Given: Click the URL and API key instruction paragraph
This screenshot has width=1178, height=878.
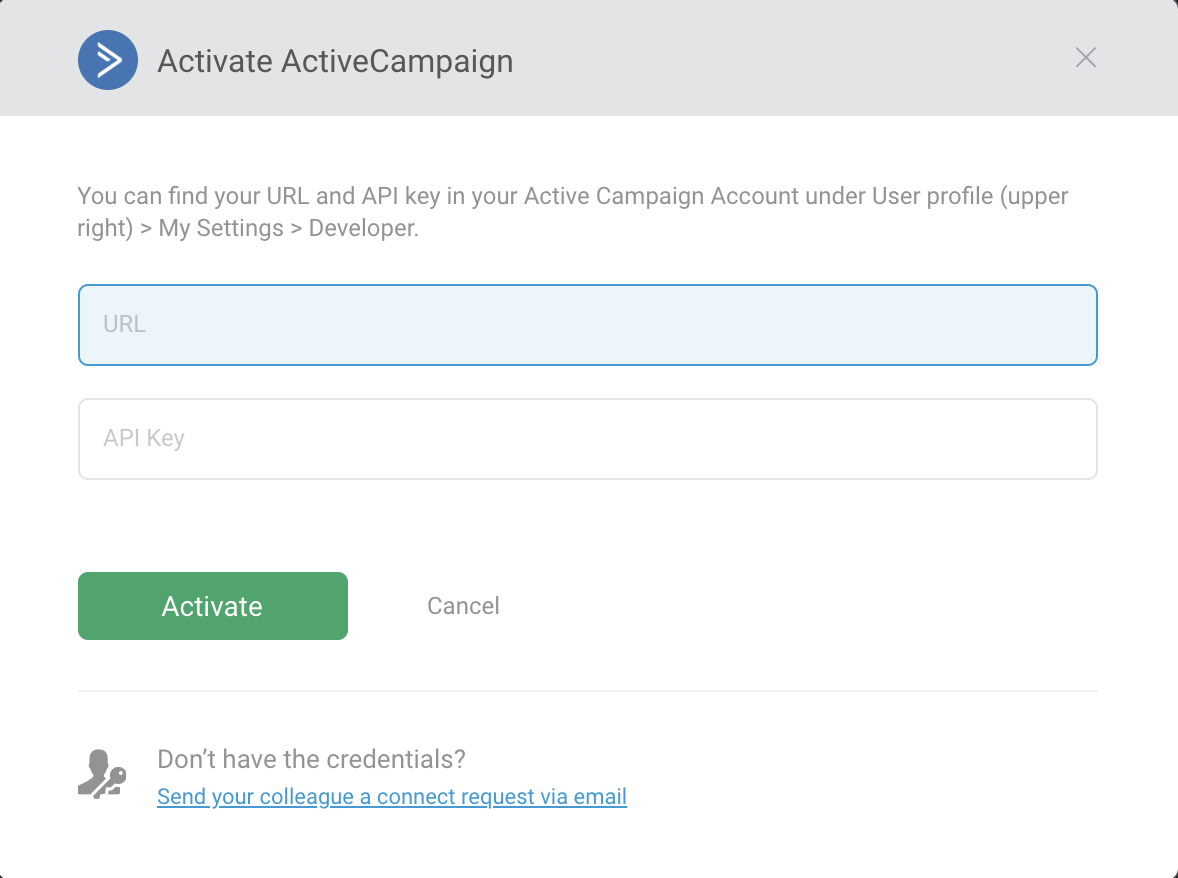Looking at the screenshot, I should pyautogui.click(x=573, y=211).
